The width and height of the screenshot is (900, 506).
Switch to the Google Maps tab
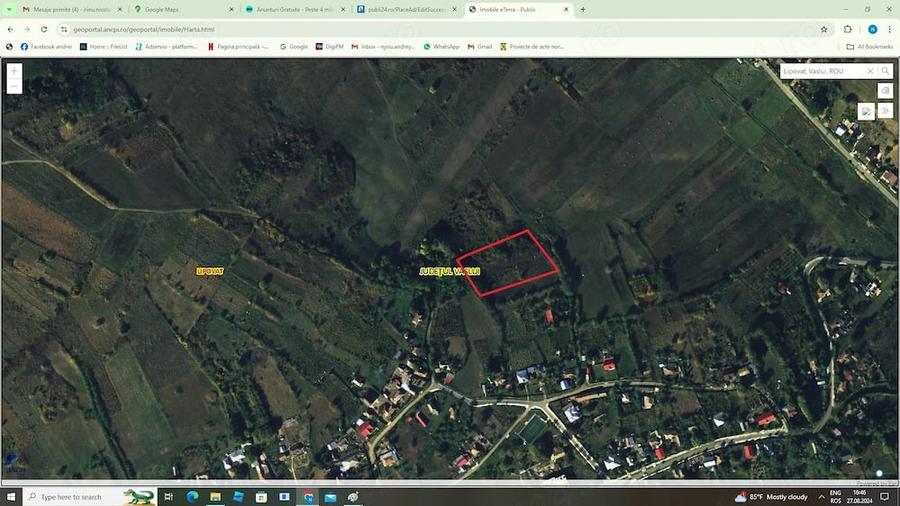pos(183,10)
